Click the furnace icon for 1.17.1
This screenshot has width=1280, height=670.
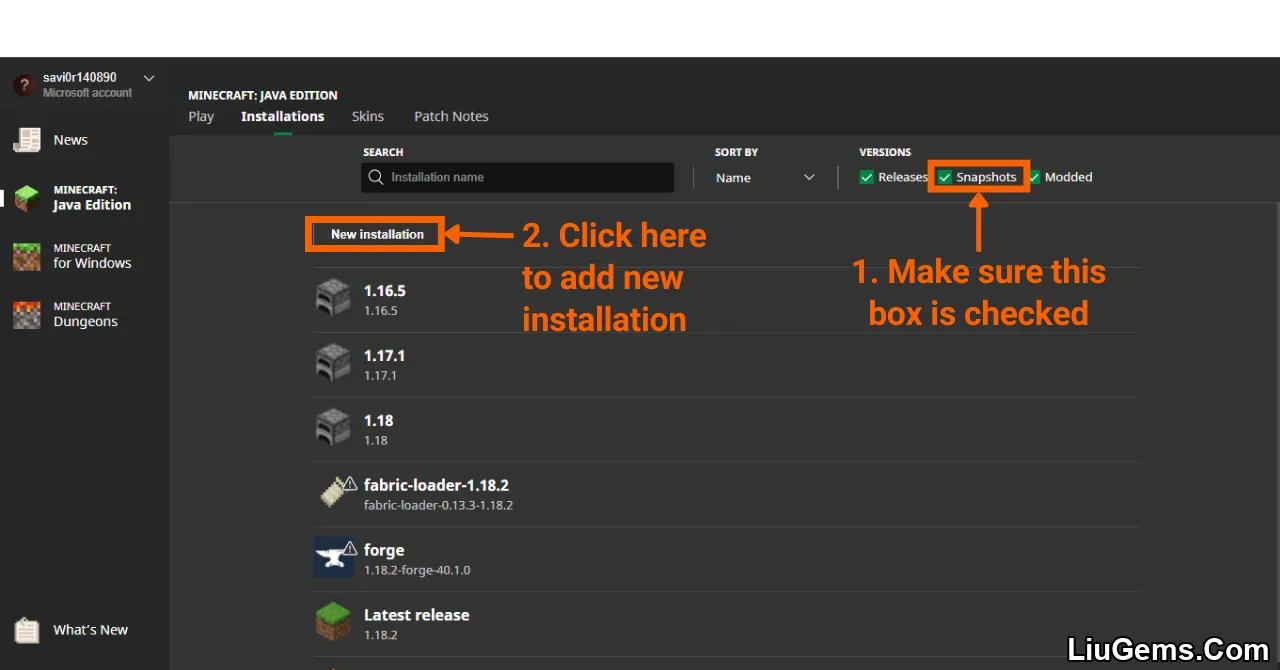(x=333, y=363)
